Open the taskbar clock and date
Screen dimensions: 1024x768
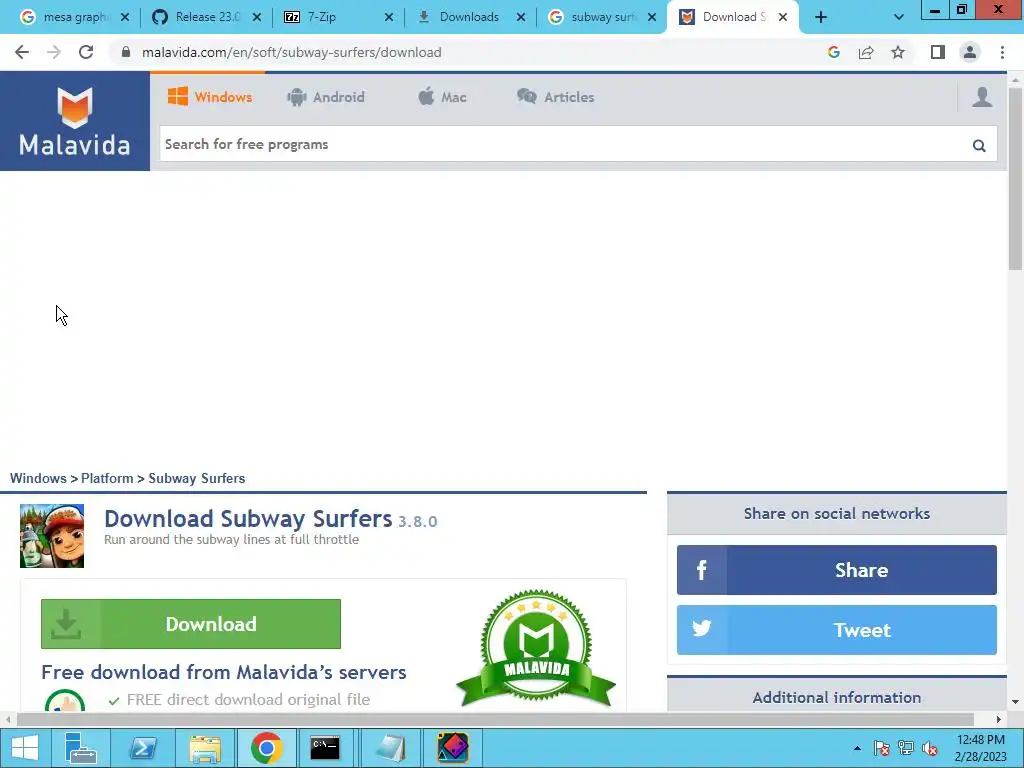pos(980,748)
